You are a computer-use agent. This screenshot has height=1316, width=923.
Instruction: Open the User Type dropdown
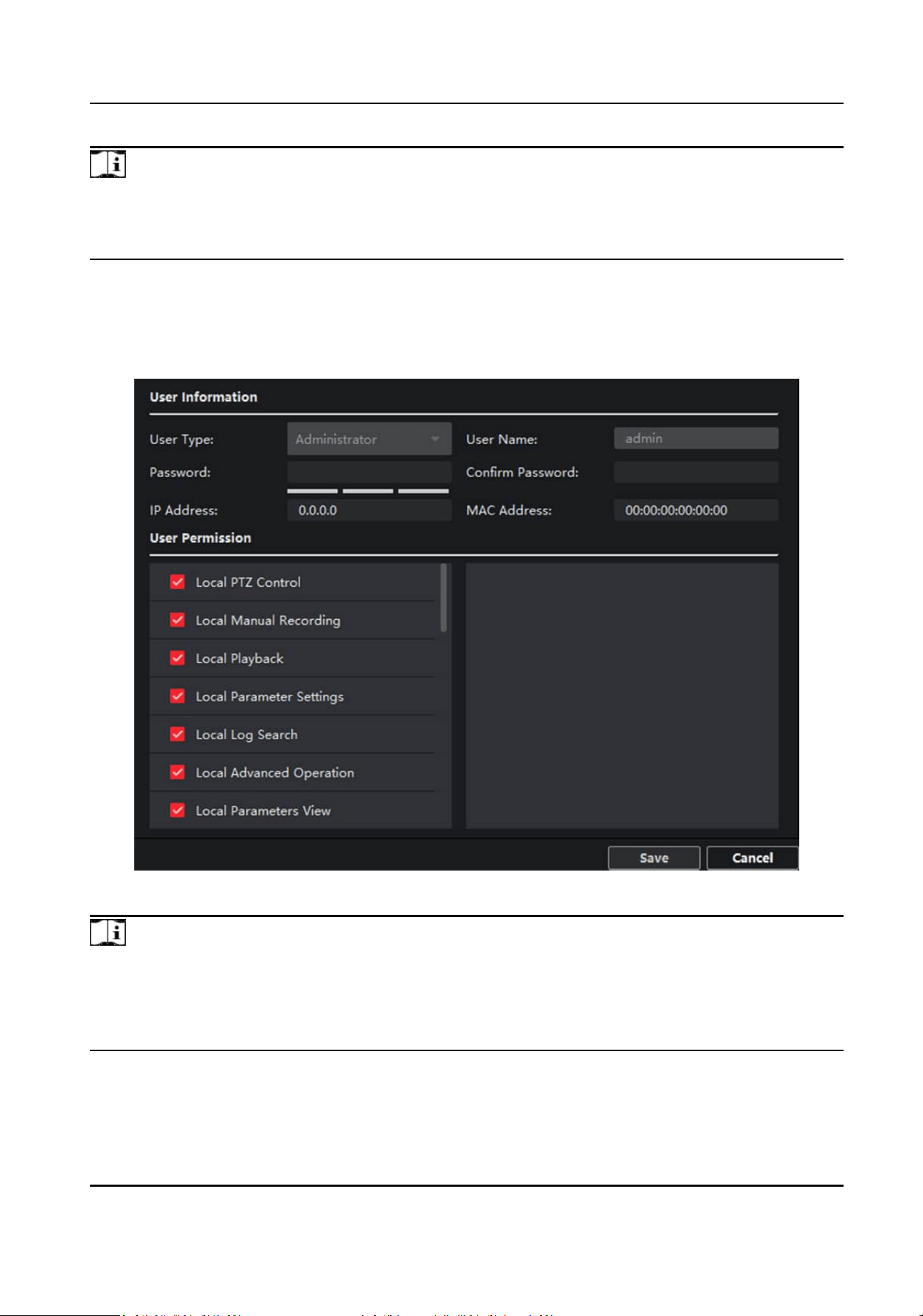[369, 439]
